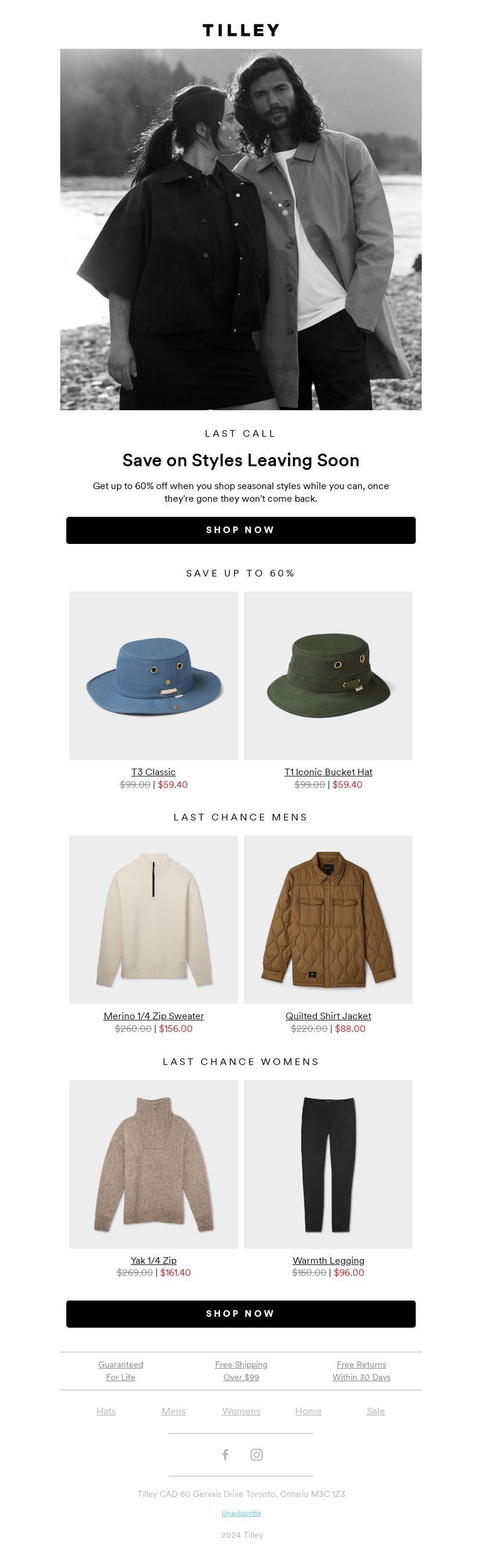Select the brown Quilted Shirt Jacket image
The width and height of the screenshot is (482, 1568).
[328, 920]
